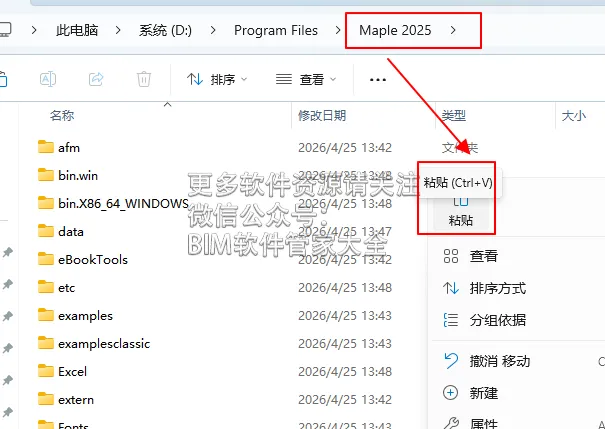605x429 pixels.
Task: Select the etc folder
Action: (66, 288)
